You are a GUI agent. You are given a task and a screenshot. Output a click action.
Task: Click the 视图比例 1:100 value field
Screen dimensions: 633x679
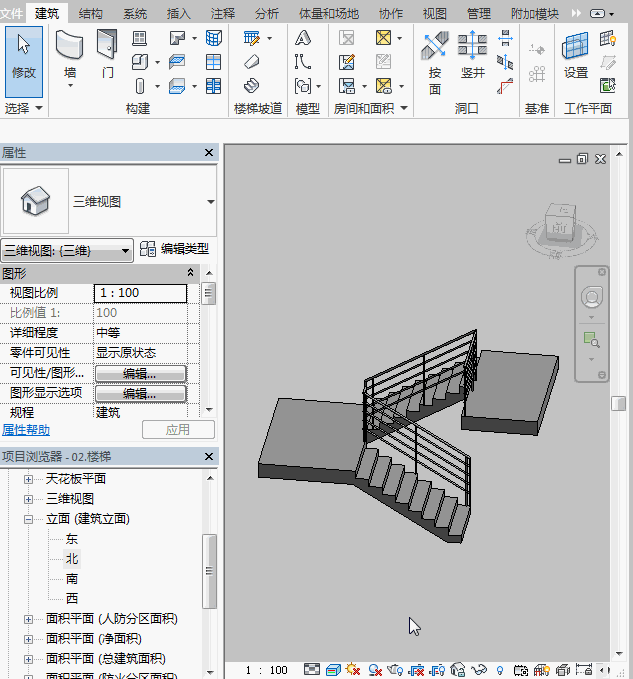(x=140, y=293)
